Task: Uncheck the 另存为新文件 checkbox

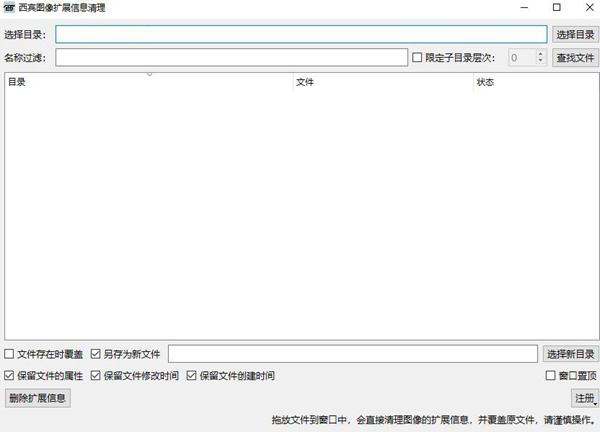Action: tap(95, 354)
